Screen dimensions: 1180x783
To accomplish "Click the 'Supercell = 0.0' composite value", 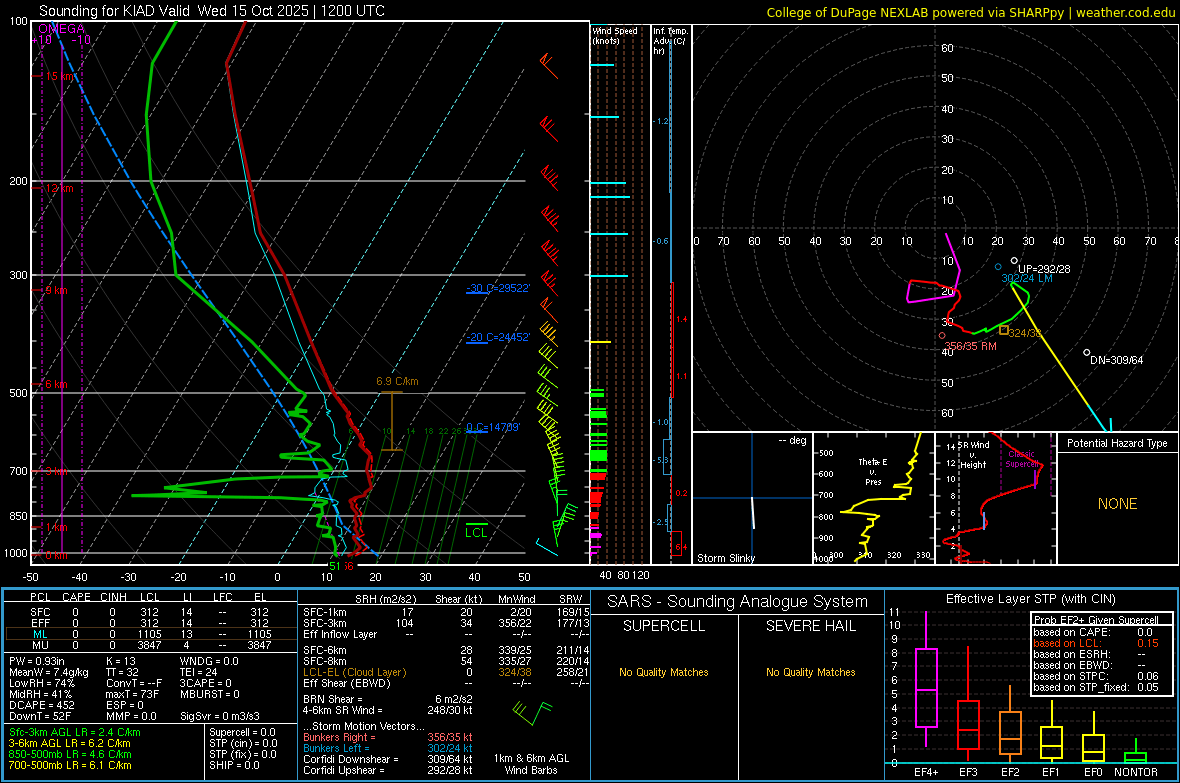I will click(x=242, y=732).
